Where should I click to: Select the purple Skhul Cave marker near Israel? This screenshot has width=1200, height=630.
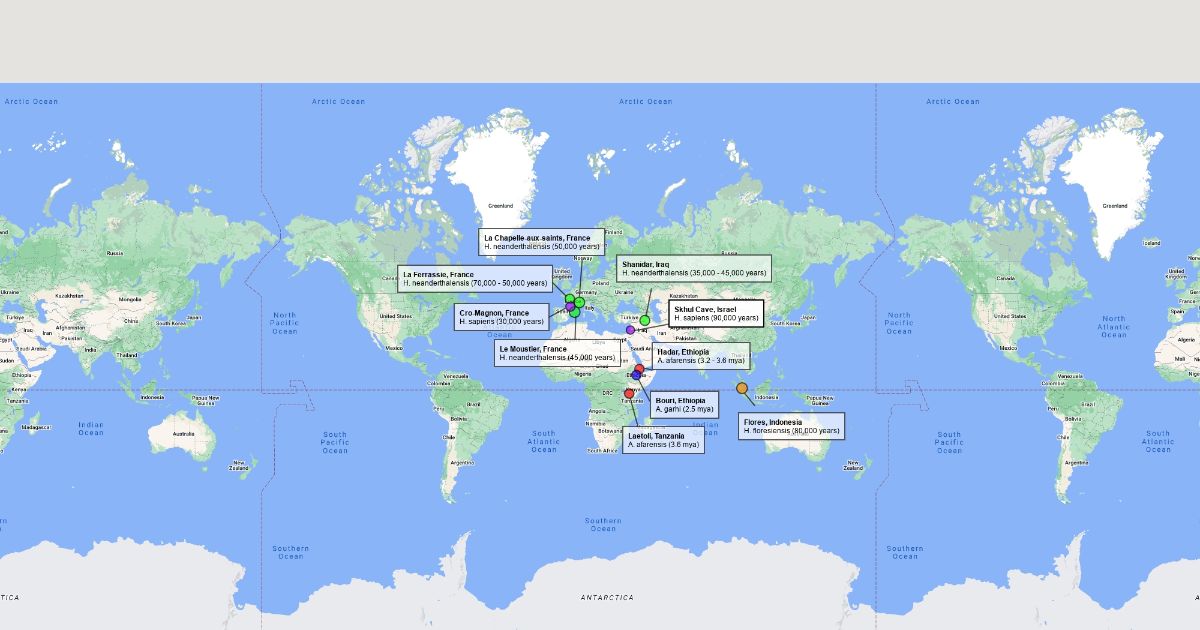pos(630,330)
